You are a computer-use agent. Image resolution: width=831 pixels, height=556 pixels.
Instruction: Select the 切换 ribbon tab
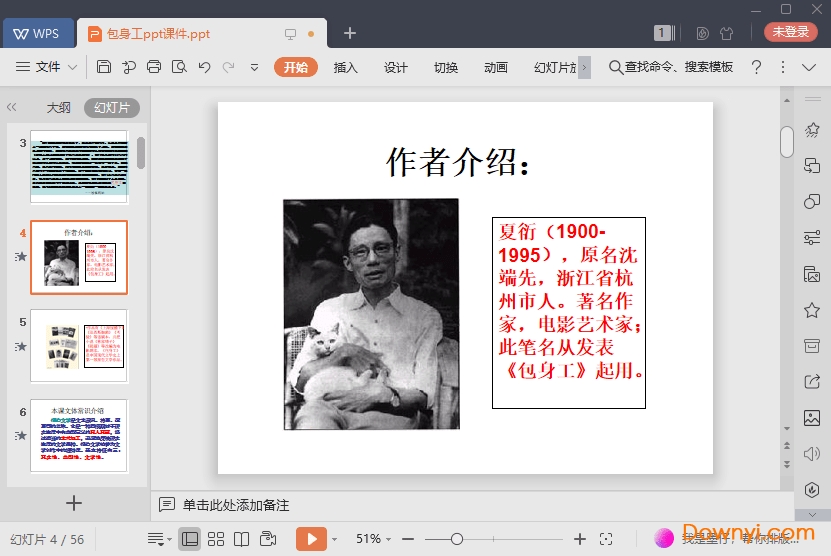click(446, 67)
